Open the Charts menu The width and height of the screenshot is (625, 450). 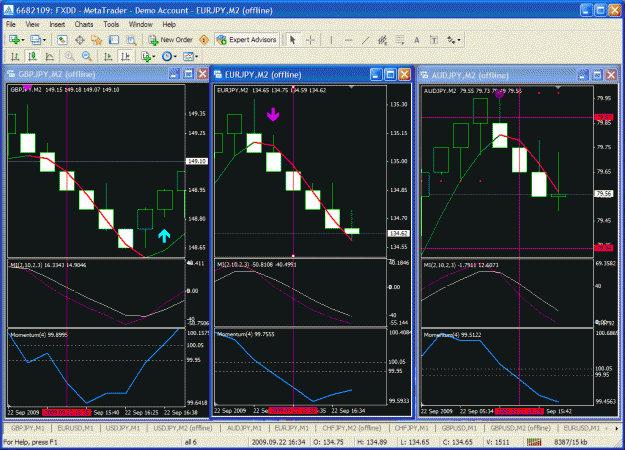pyautogui.click(x=84, y=24)
